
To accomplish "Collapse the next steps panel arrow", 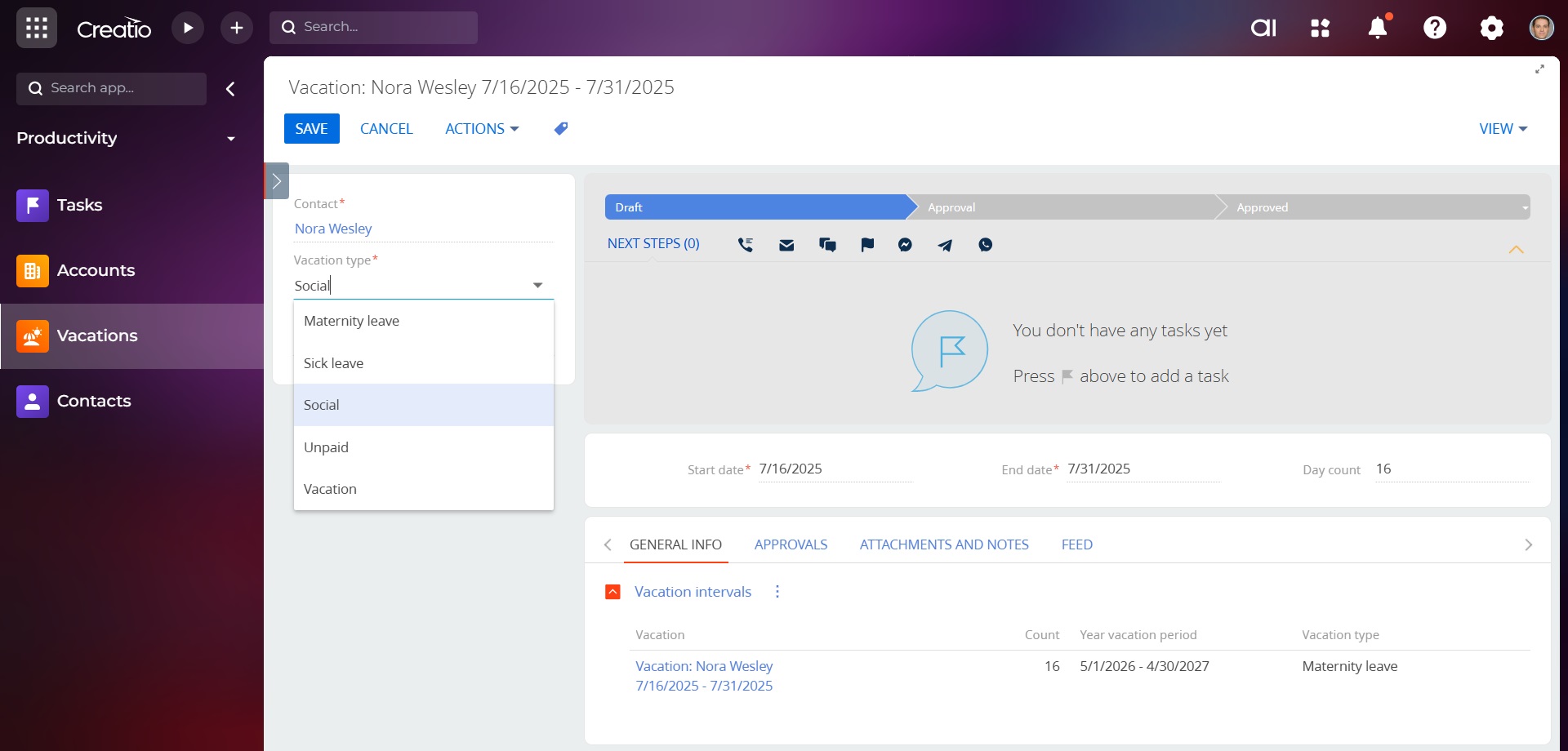I will pos(1516,250).
